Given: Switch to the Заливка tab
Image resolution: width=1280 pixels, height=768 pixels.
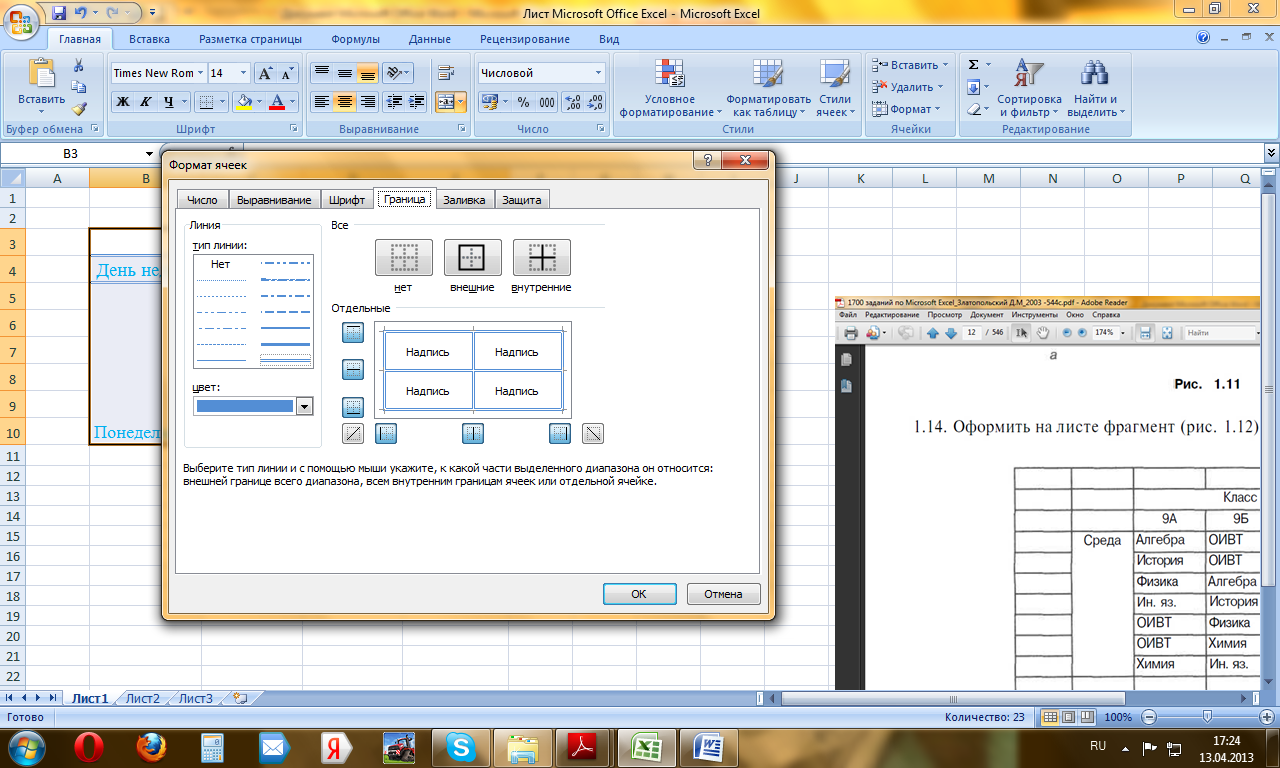Looking at the screenshot, I should tap(465, 200).
